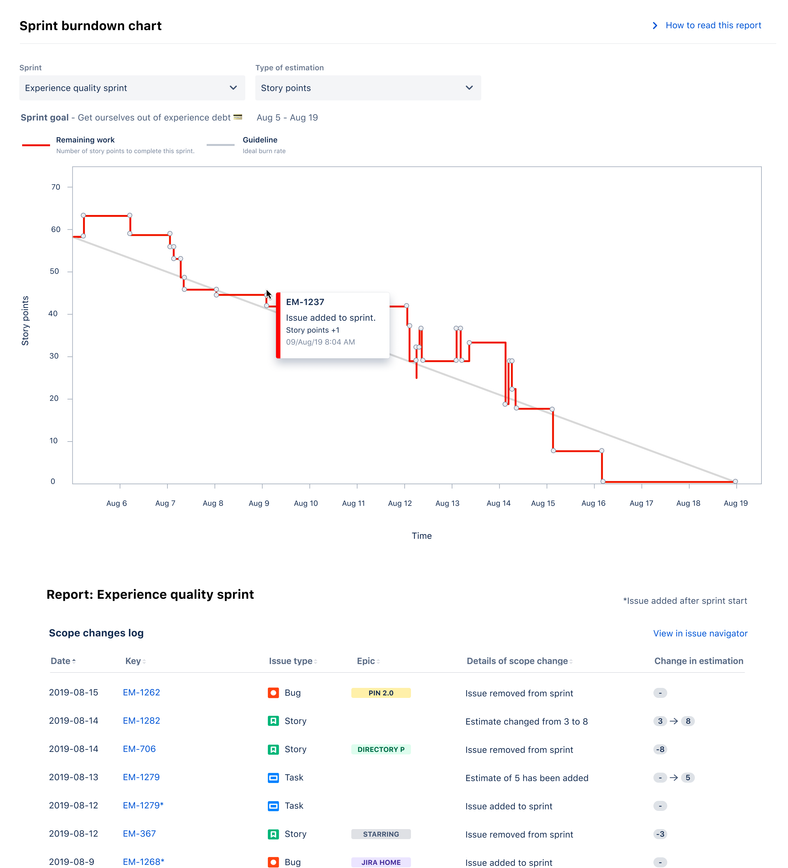Open How to read this report link
Screen dimensions: 788x868
click(x=713, y=25)
